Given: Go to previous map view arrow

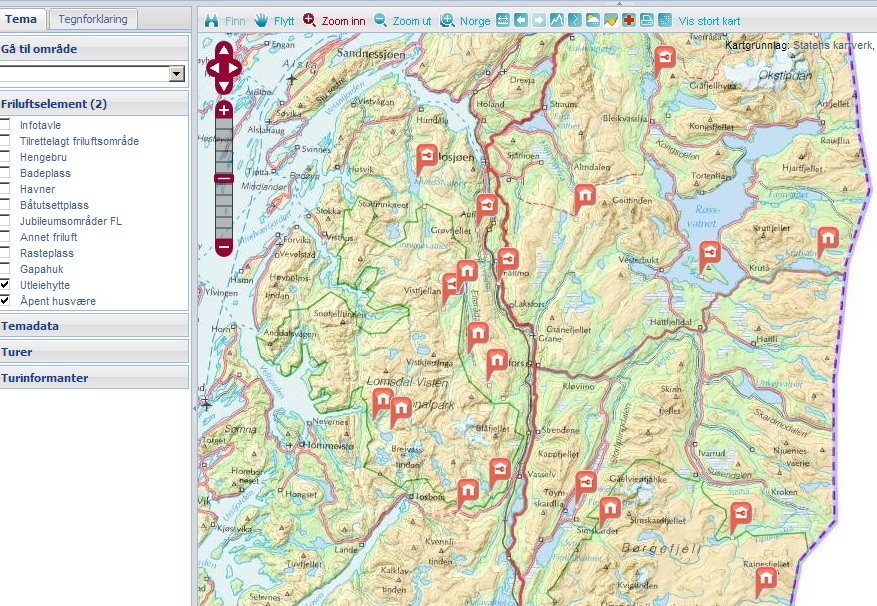Looking at the screenshot, I should (x=521, y=20).
